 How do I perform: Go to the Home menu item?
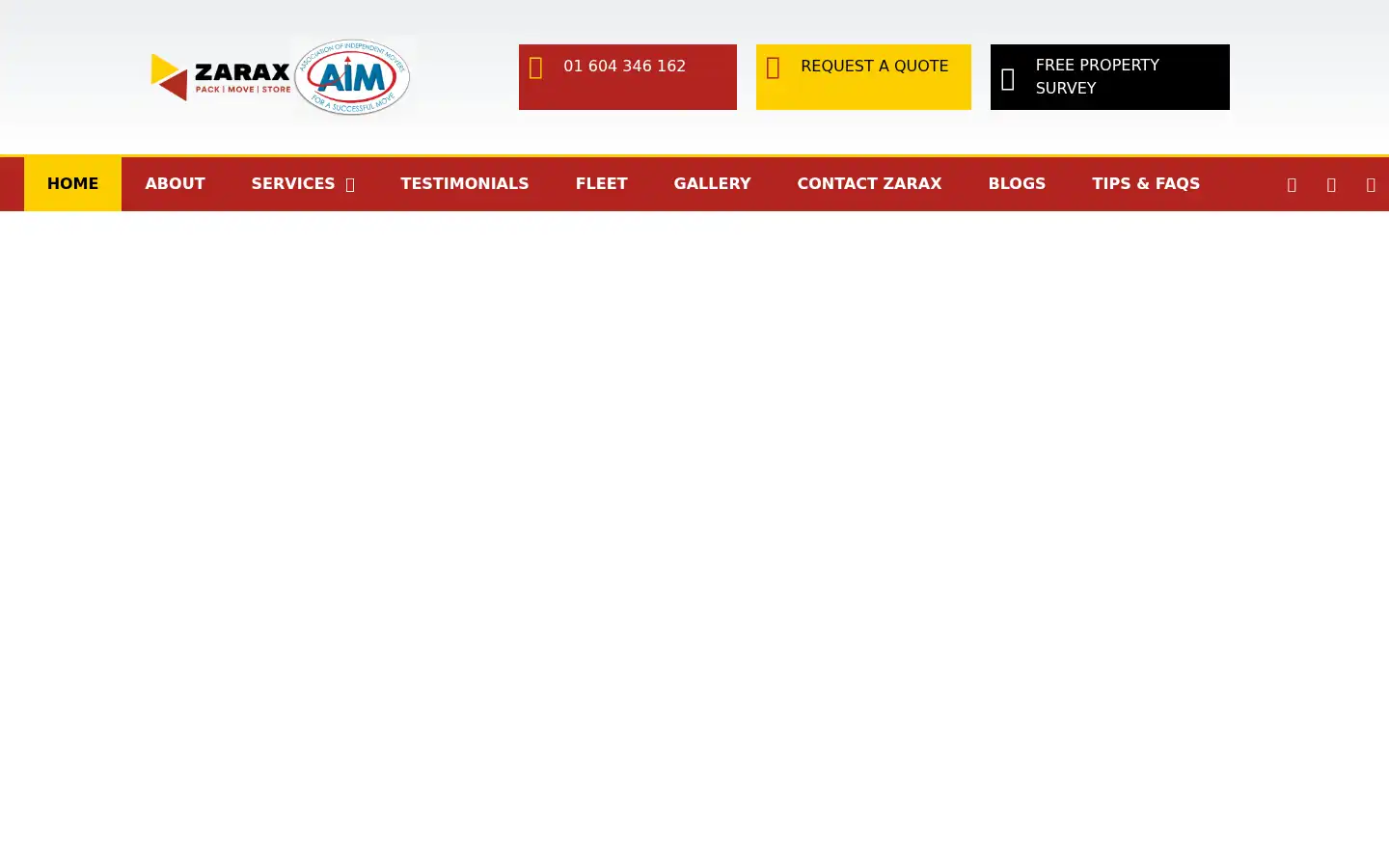[x=72, y=183]
